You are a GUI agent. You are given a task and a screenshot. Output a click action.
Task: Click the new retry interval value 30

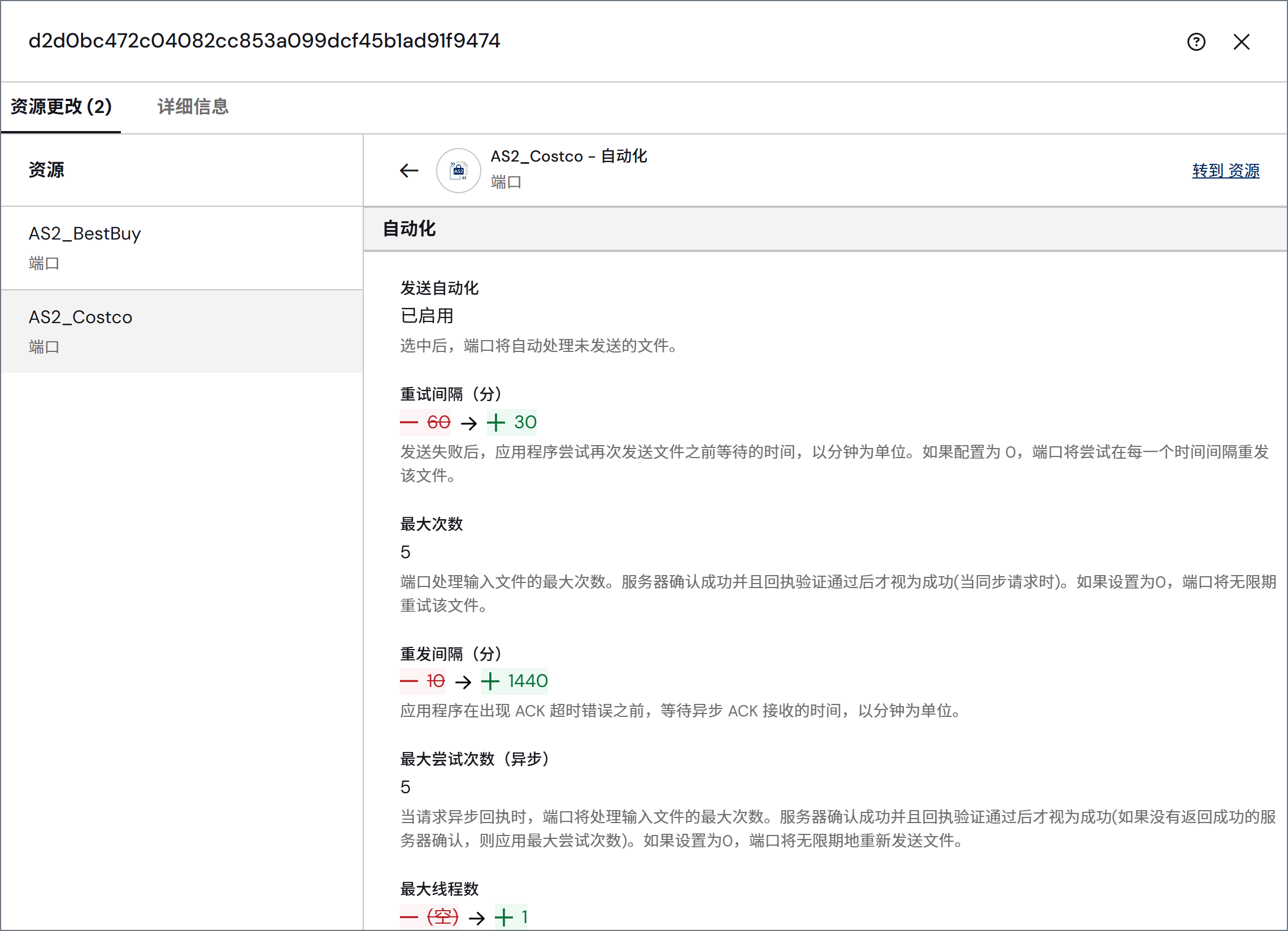point(512,422)
